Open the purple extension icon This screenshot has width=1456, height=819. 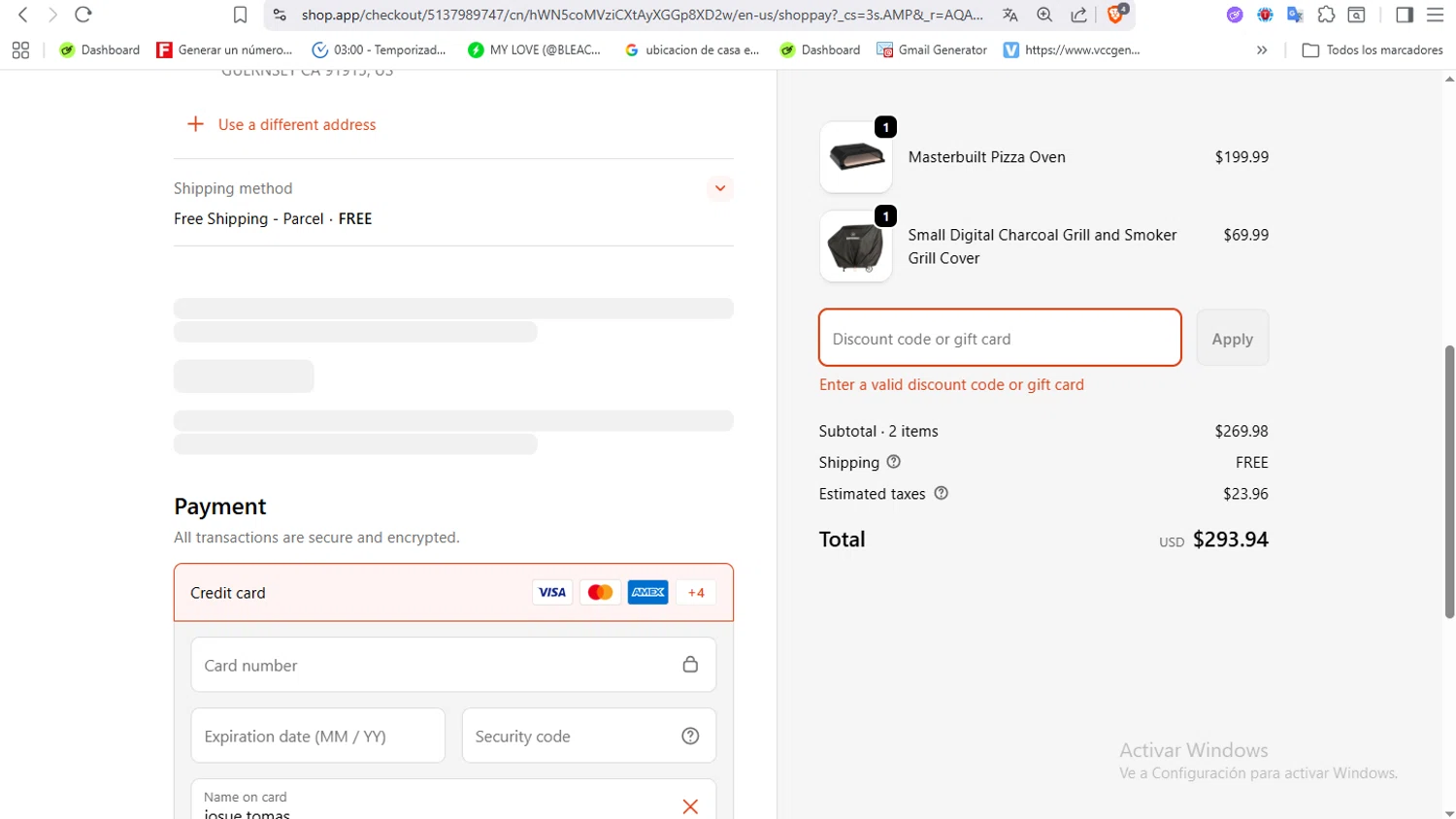(1235, 15)
